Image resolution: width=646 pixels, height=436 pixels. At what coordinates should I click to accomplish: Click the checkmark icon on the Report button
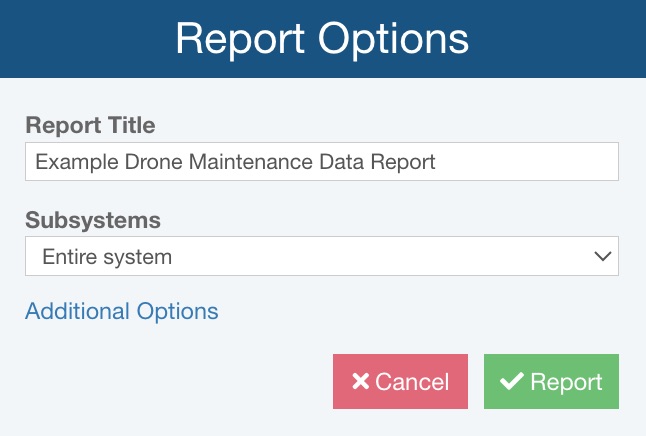(512, 382)
